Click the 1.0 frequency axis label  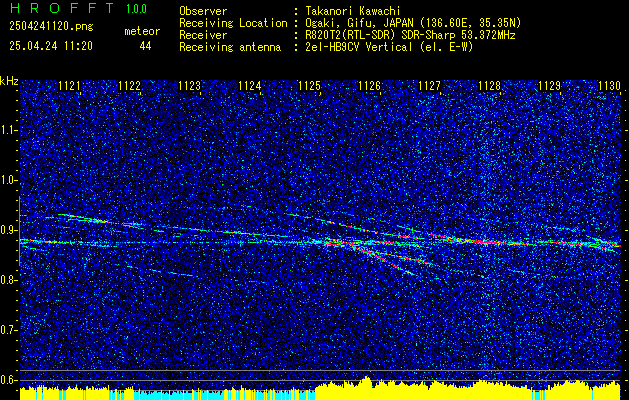[7, 181]
